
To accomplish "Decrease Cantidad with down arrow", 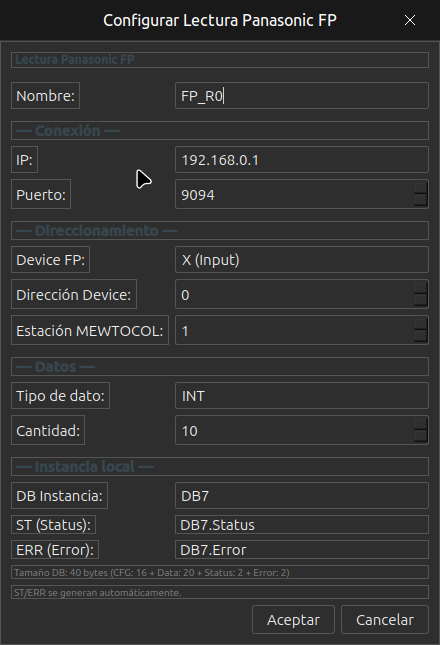I will point(421,436).
